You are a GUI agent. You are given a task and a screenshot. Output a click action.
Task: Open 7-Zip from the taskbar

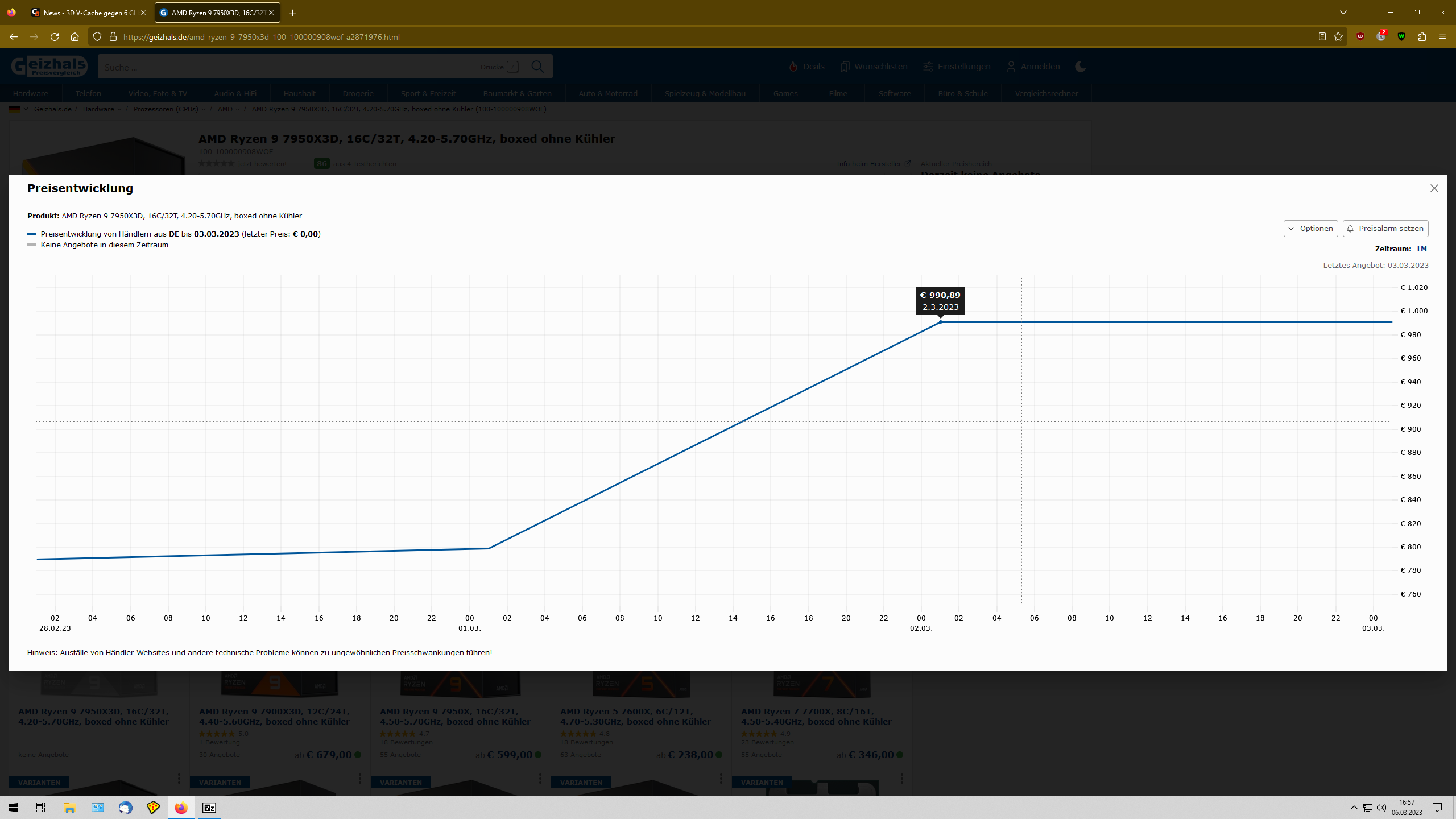pos(209,808)
